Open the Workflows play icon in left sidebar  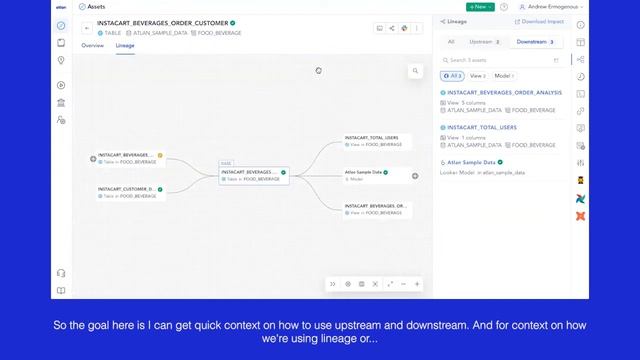point(61,85)
